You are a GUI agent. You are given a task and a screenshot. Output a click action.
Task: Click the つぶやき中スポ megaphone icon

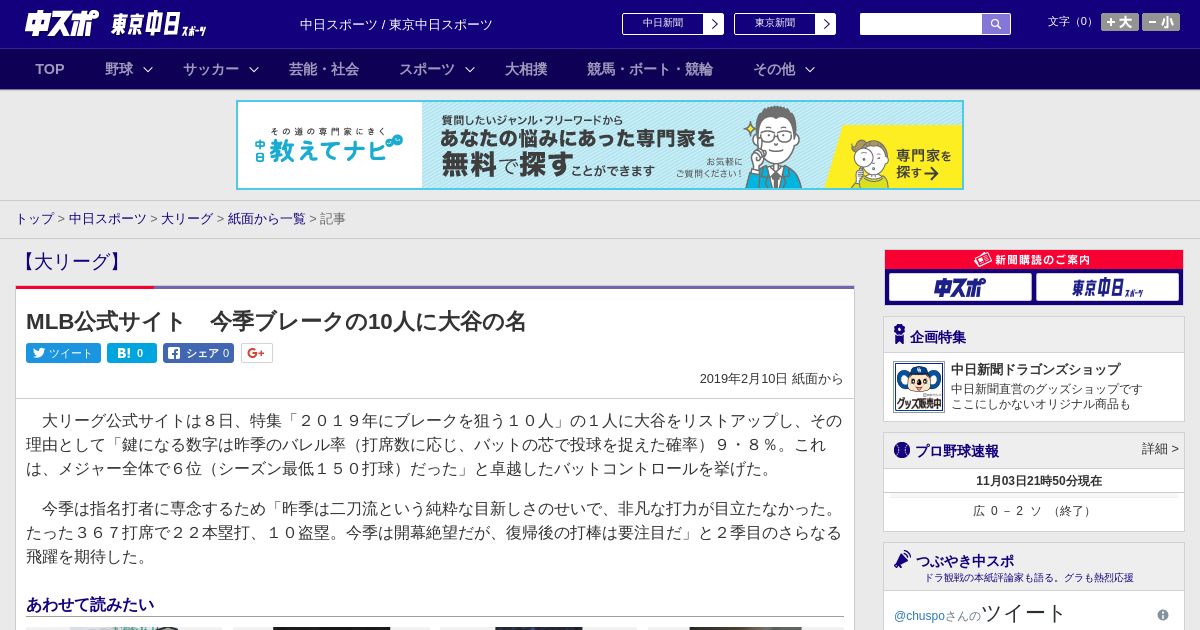pos(903,559)
